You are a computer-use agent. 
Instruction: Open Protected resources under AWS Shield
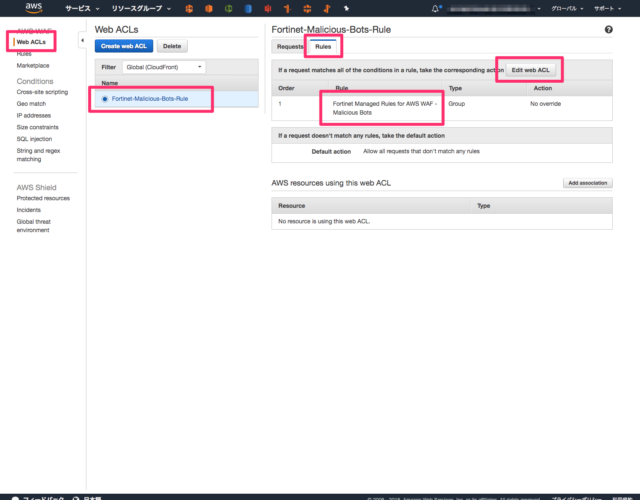pos(43,198)
